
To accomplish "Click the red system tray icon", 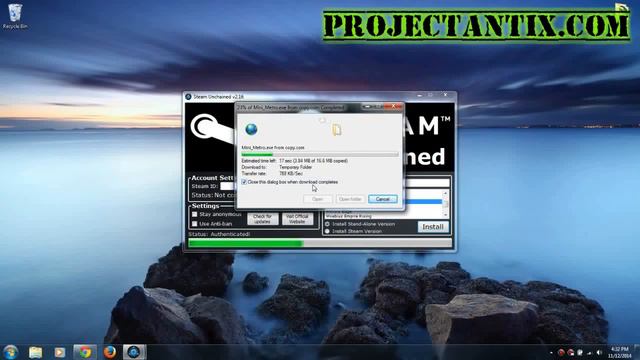I will click(x=561, y=352).
